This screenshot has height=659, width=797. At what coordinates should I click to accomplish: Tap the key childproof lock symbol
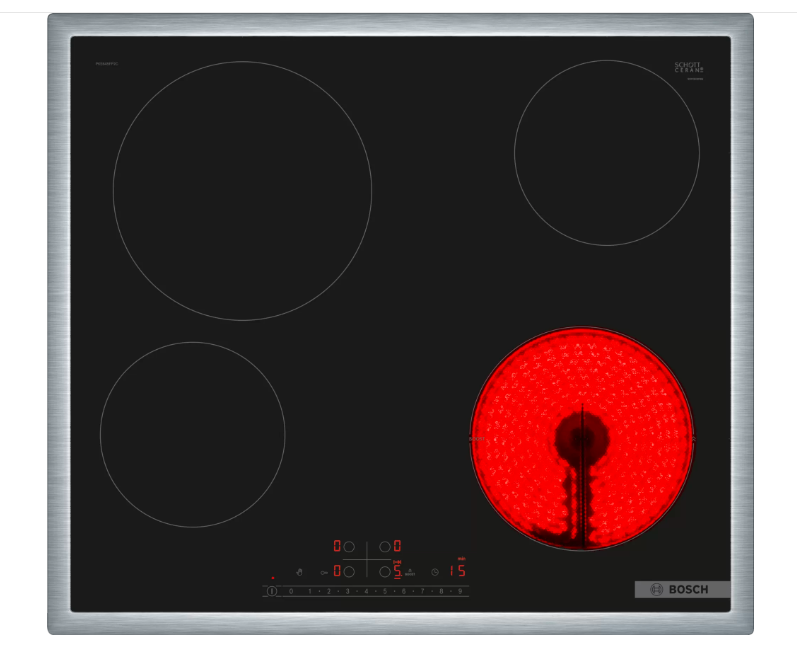pyautogui.click(x=324, y=573)
